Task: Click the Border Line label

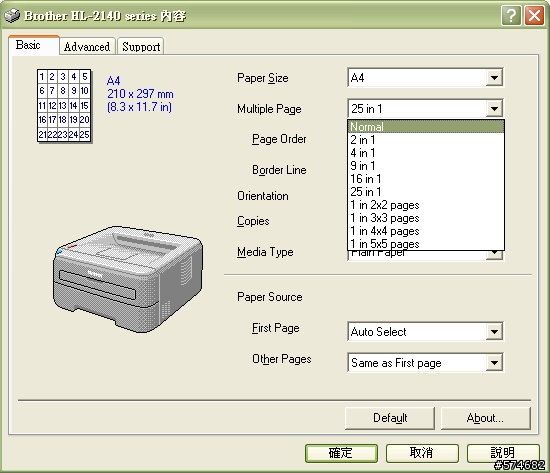Action: (x=279, y=170)
